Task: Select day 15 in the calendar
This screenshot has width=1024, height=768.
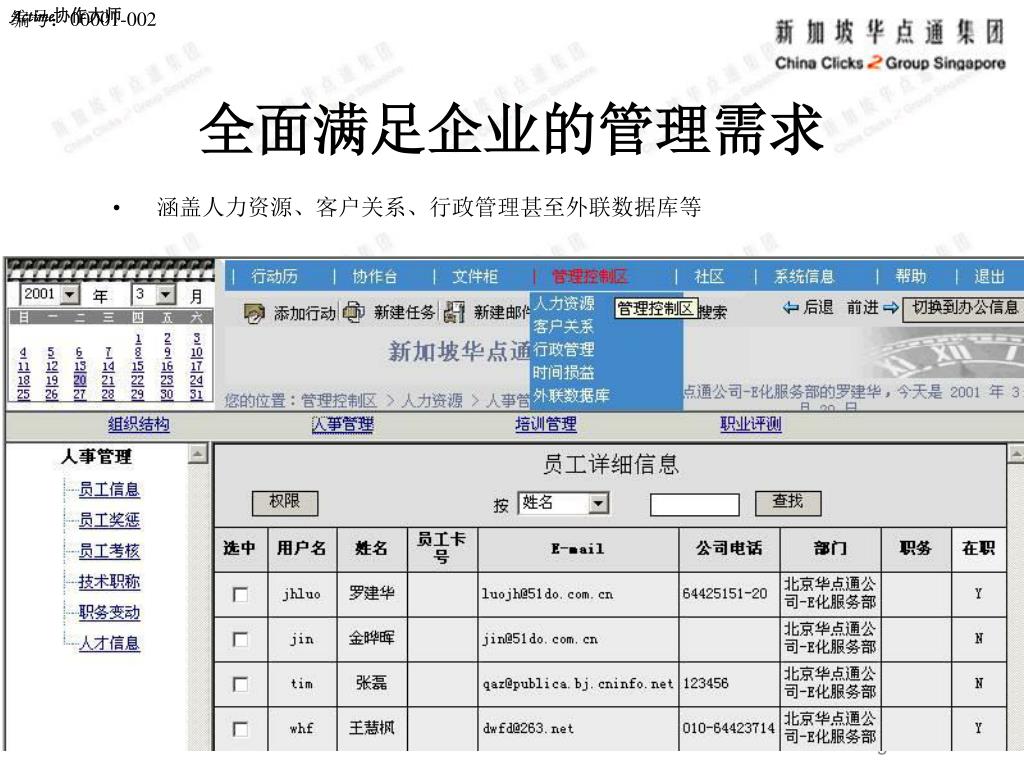Action: [x=137, y=366]
